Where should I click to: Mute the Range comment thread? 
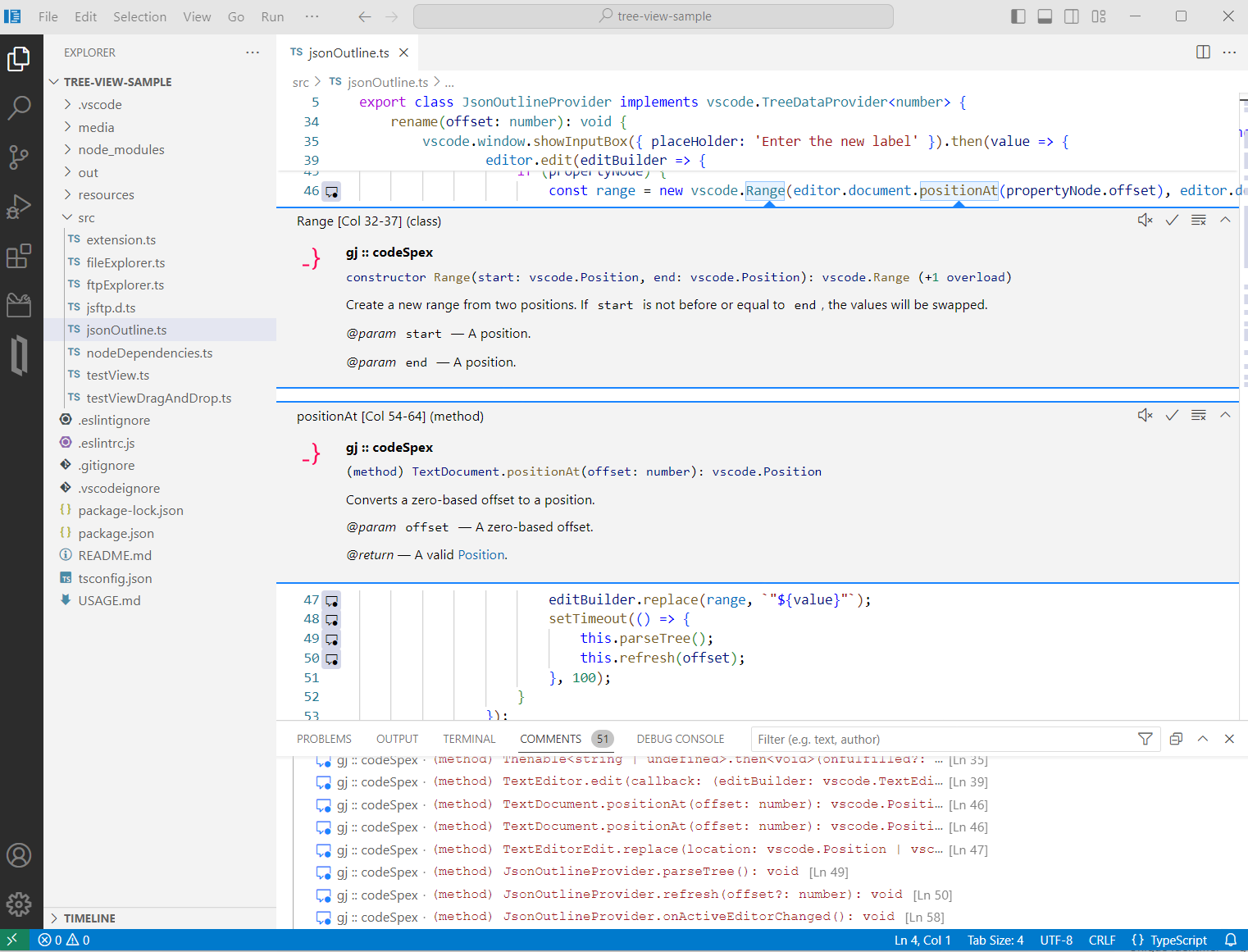click(1146, 220)
